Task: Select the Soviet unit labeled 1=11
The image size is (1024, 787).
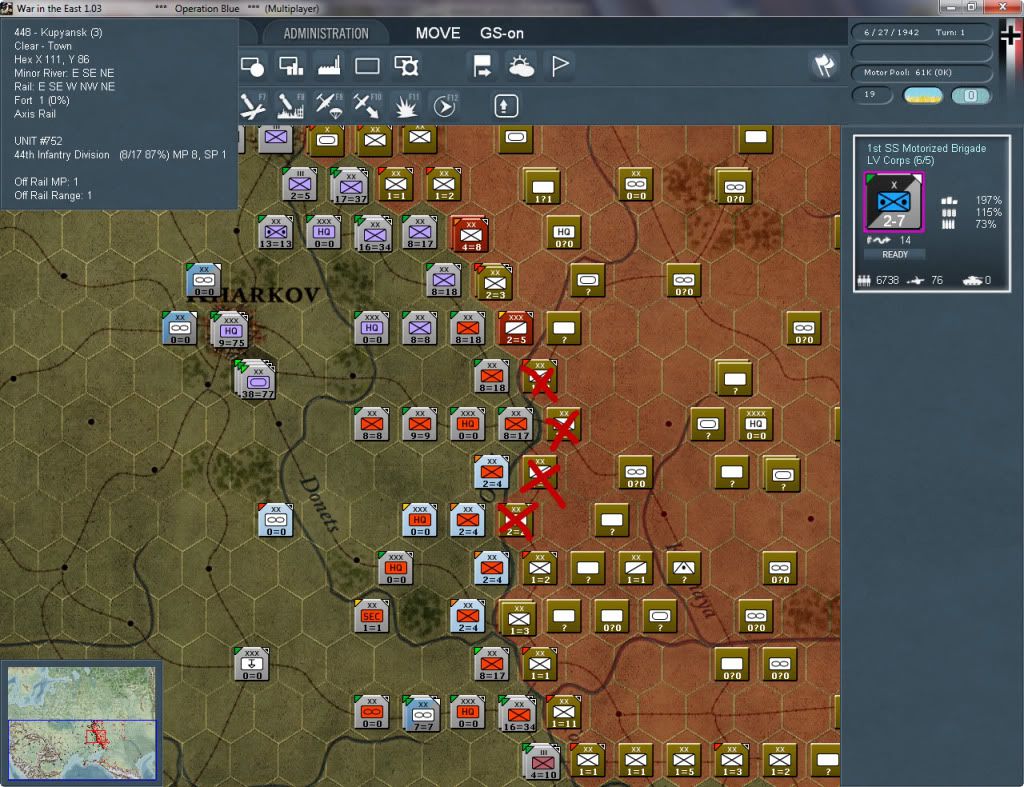Action: [564, 712]
